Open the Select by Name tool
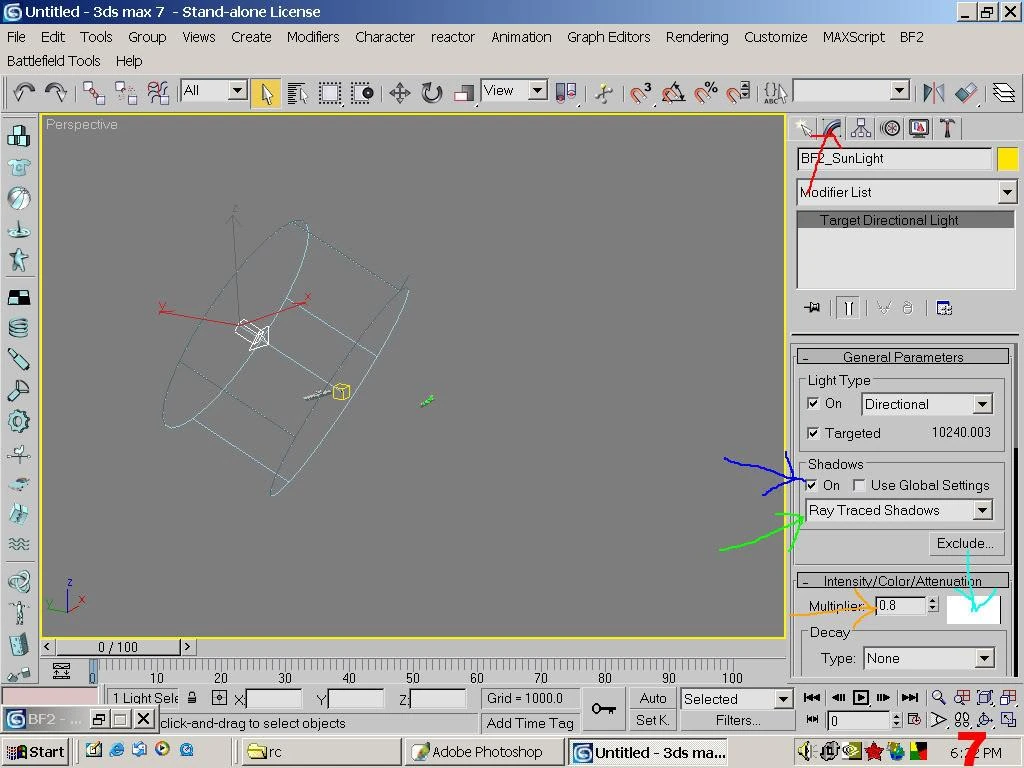Screen dimensions: 1024x768 click(x=297, y=93)
